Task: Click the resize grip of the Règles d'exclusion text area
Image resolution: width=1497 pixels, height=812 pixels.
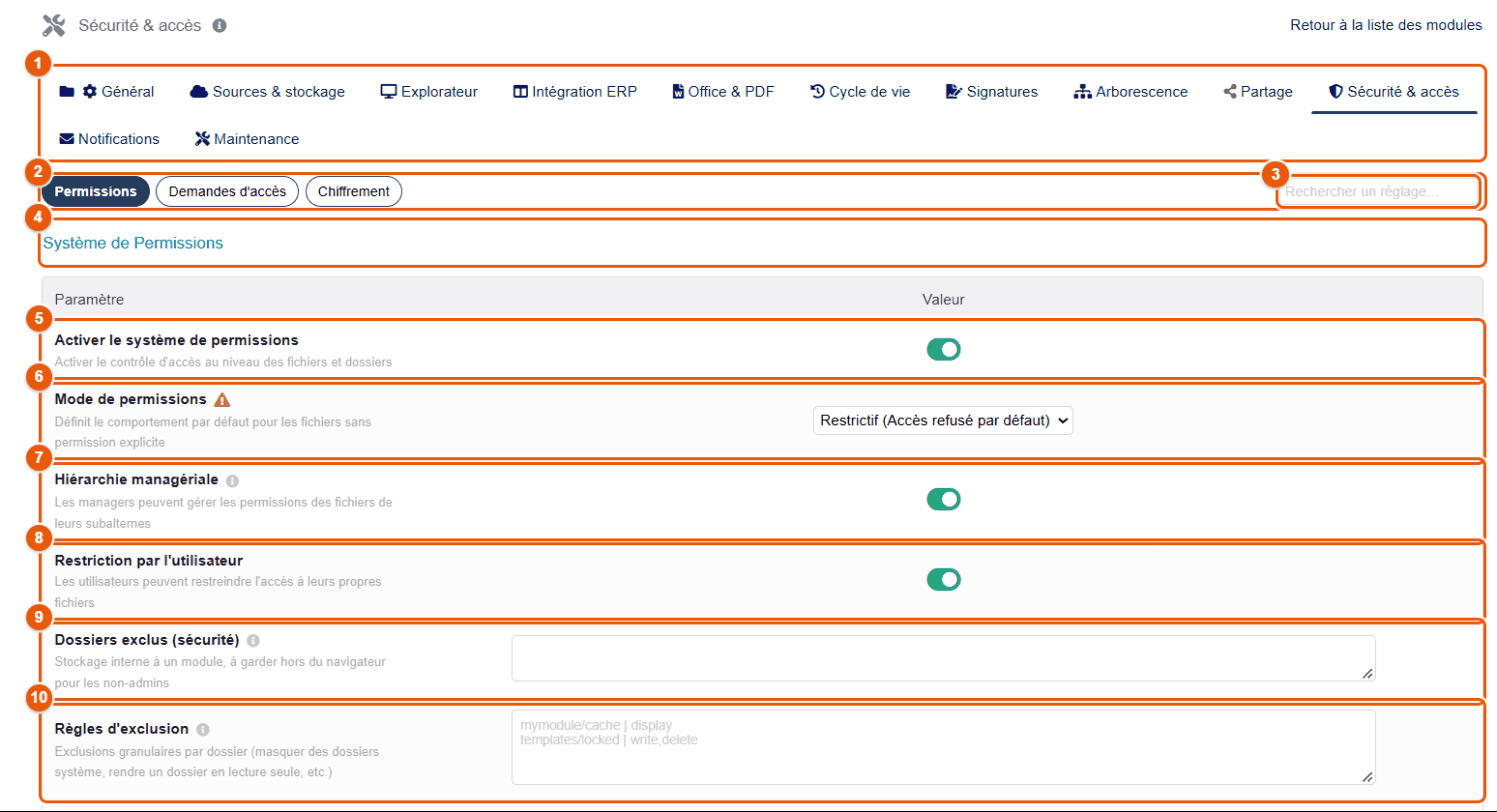Action: pos(1367,776)
